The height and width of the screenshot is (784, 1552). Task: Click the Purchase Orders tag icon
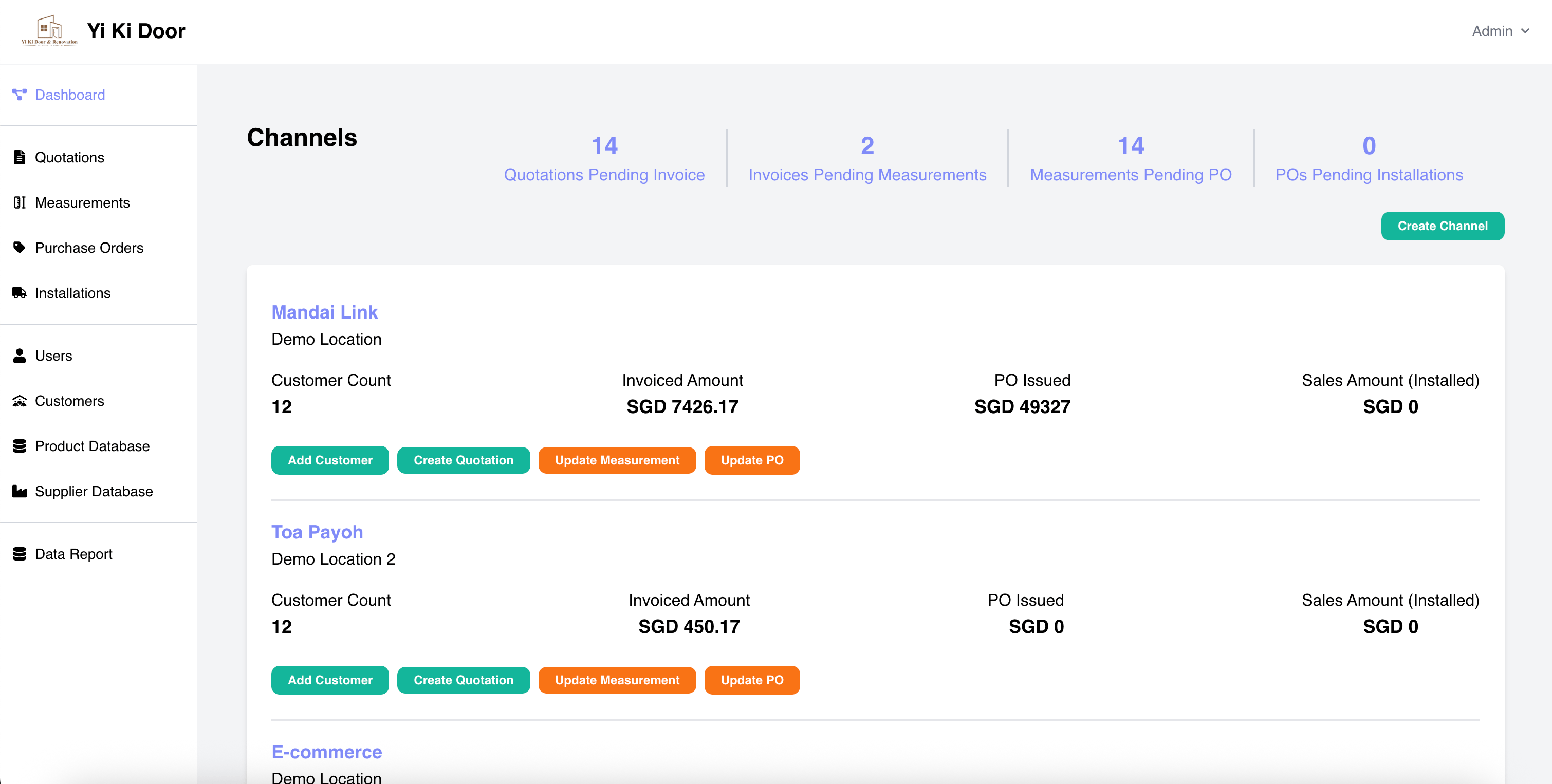click(x=20, y=248)
